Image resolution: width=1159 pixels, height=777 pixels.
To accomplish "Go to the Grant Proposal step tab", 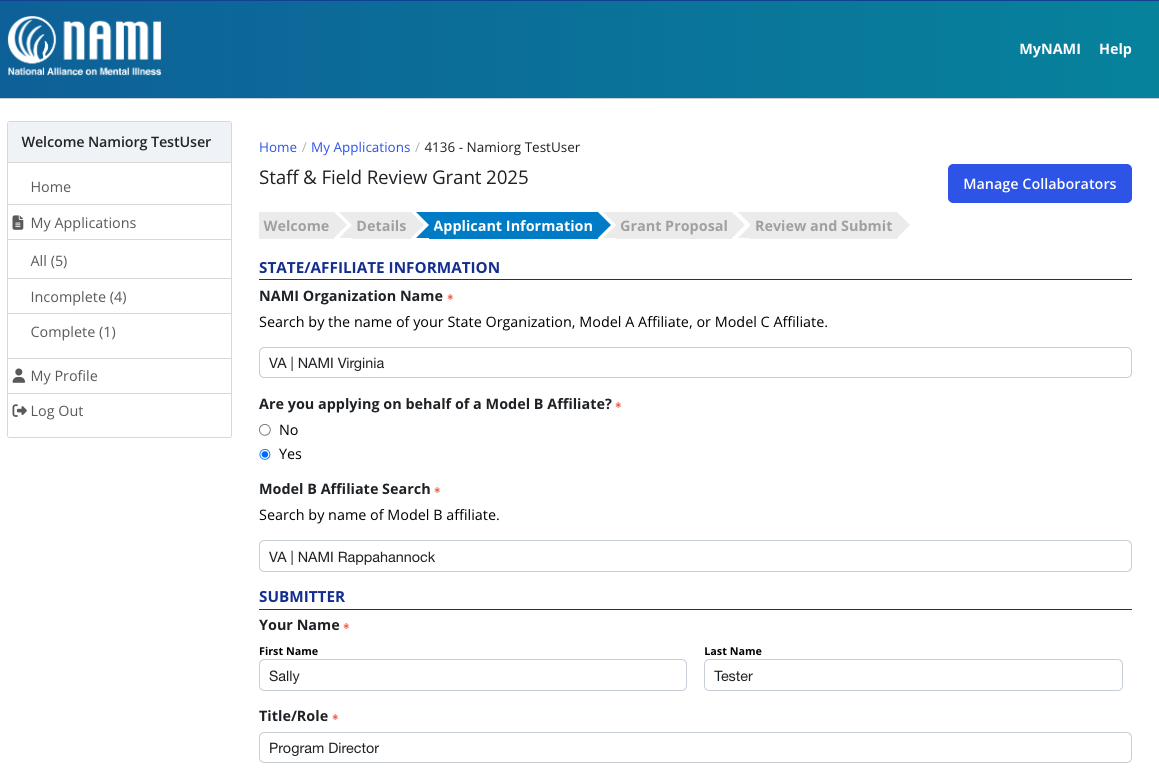I will click(x=673, y=225).
